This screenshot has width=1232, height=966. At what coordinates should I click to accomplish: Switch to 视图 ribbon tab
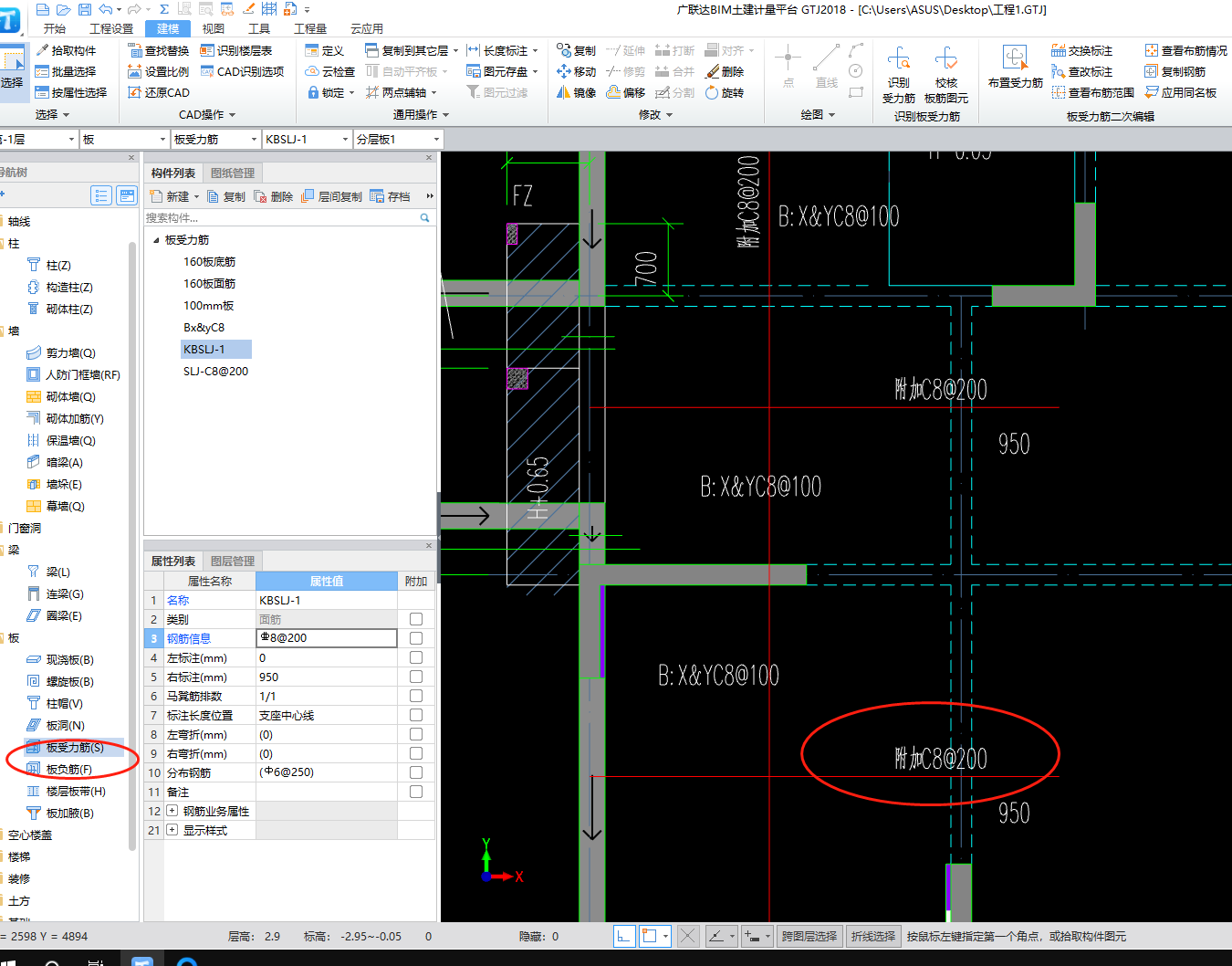click(214, 29)
